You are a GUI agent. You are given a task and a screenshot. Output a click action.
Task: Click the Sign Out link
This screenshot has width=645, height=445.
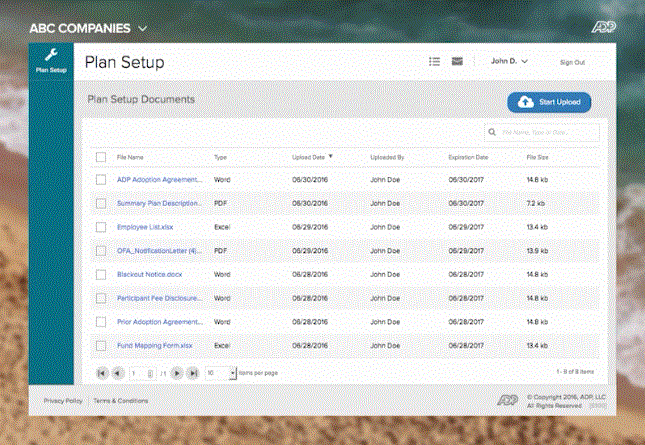click(572, 62)
